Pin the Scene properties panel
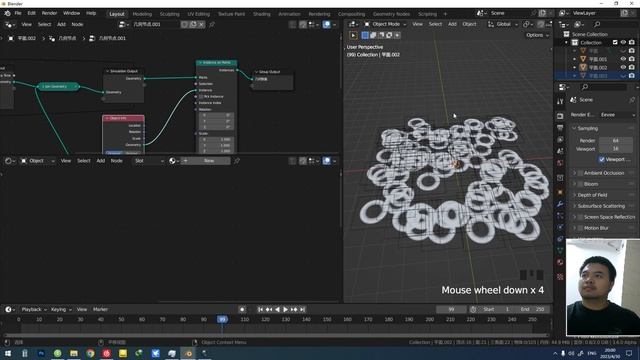 pos(632,100)
